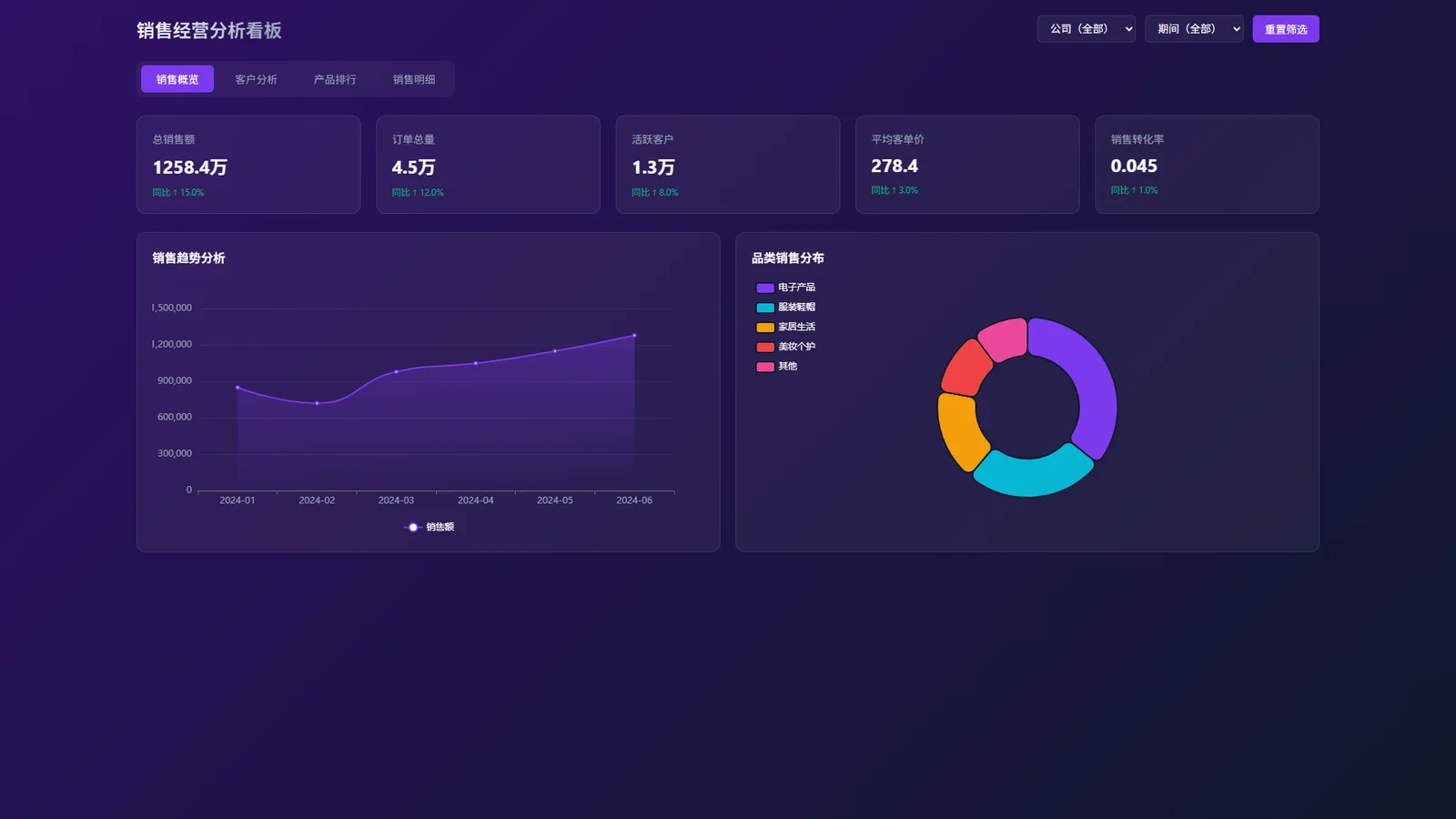Viewport: 1456px width, 819px height.
Task: Click the 同比 ↑ 12.0% growth text
Action: [x=418, y=193]
